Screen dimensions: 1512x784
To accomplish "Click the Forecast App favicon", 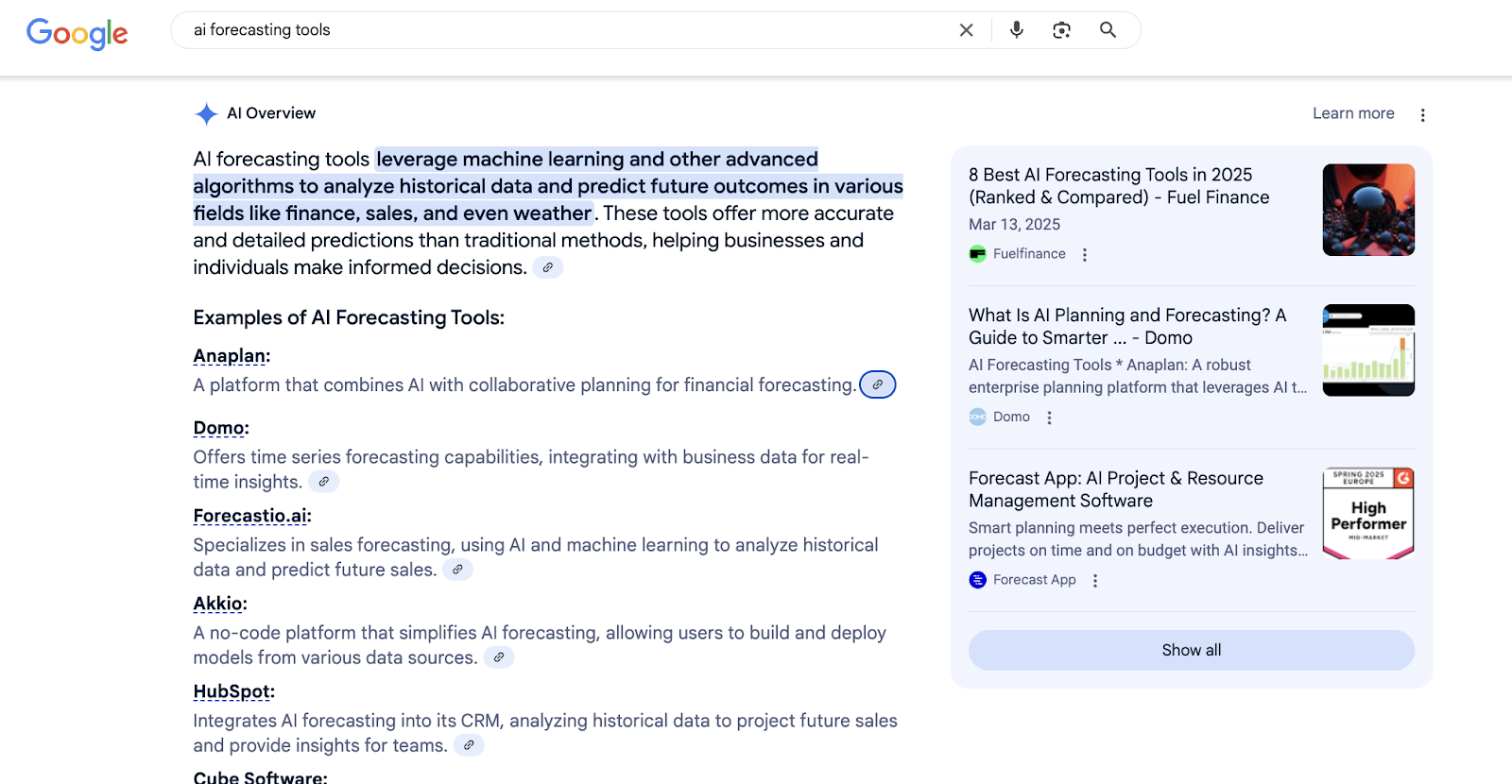I will point(978,580).
